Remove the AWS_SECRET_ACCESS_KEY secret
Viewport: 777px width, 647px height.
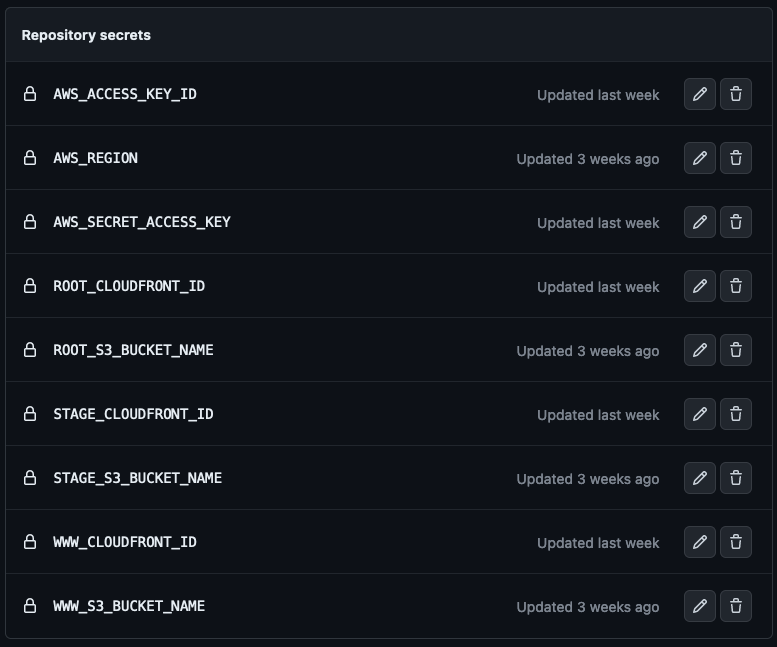(736, 222)
